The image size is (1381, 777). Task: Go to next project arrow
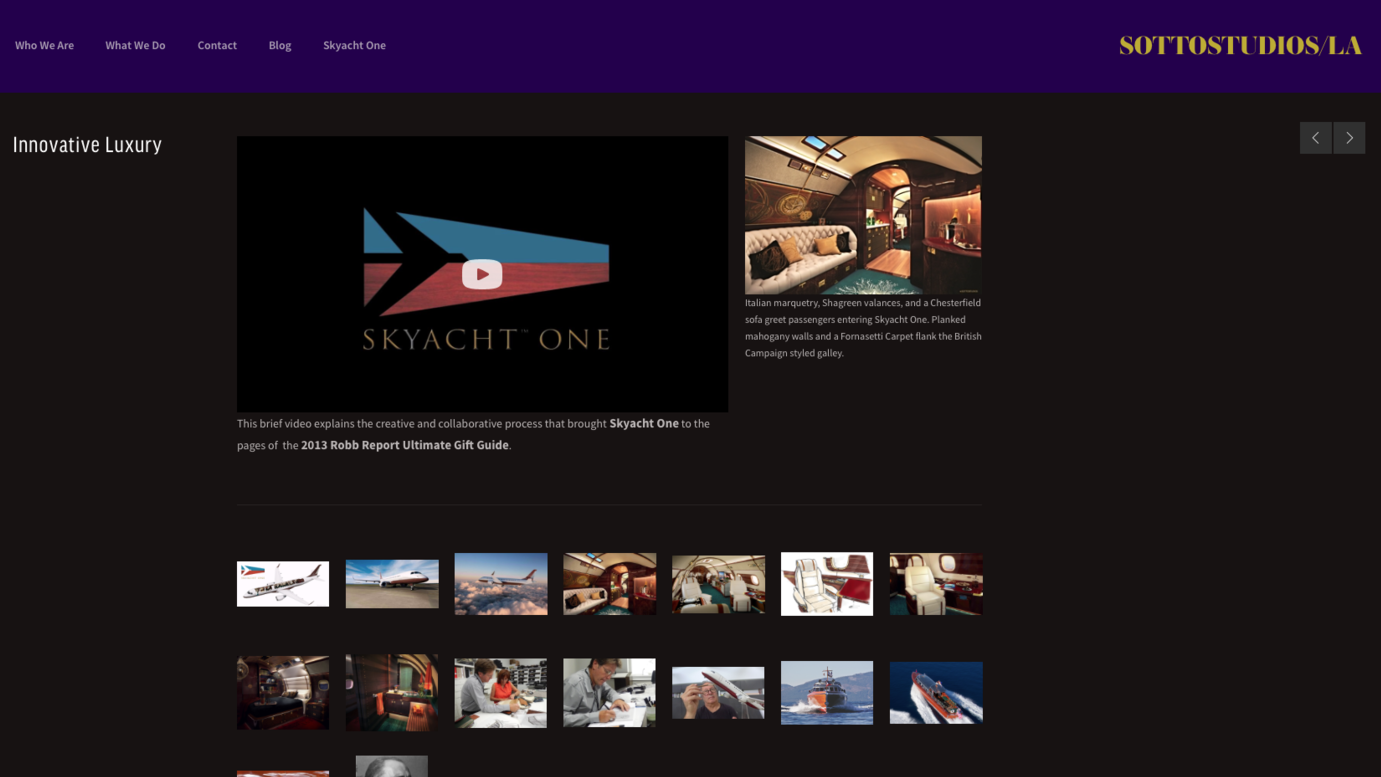click(1349, 138)
